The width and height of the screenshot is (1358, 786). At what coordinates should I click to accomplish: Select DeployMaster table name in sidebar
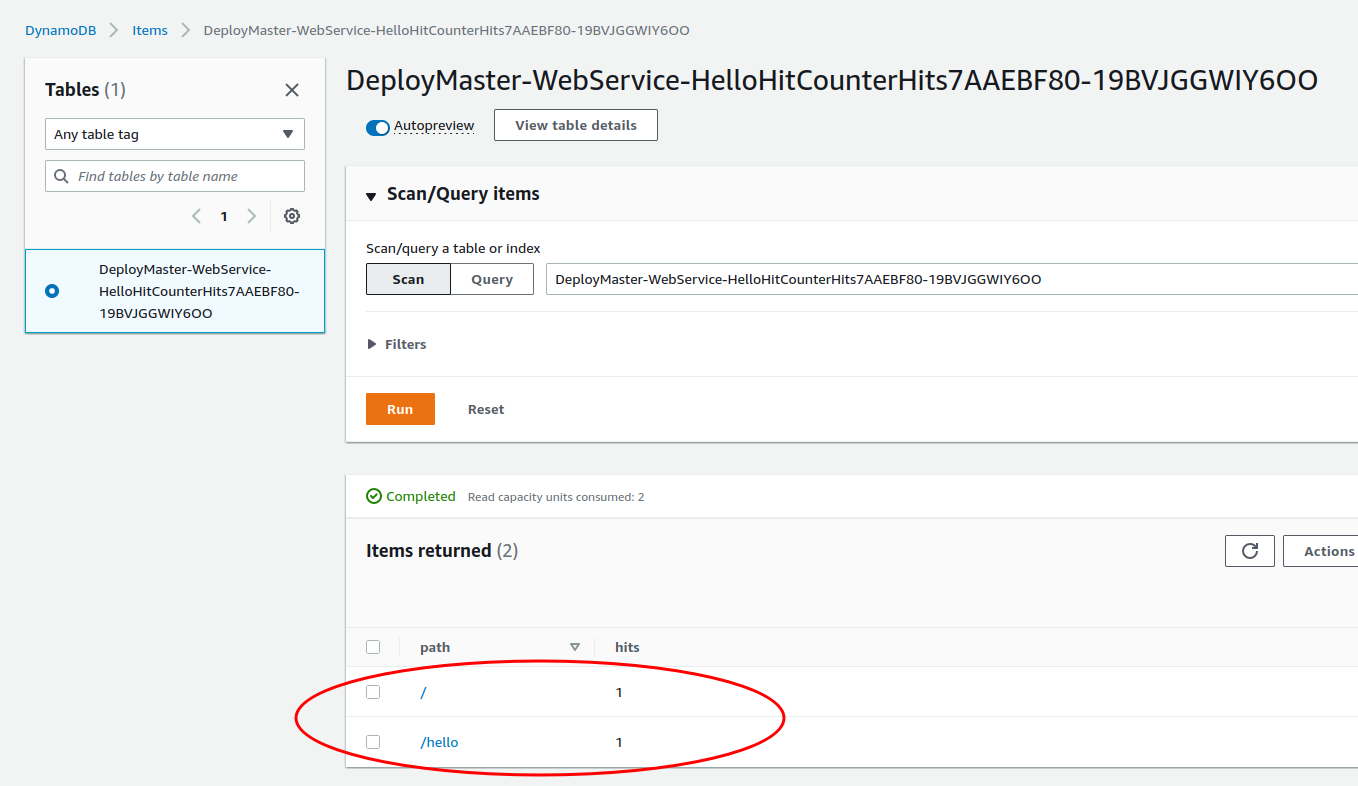199,291
